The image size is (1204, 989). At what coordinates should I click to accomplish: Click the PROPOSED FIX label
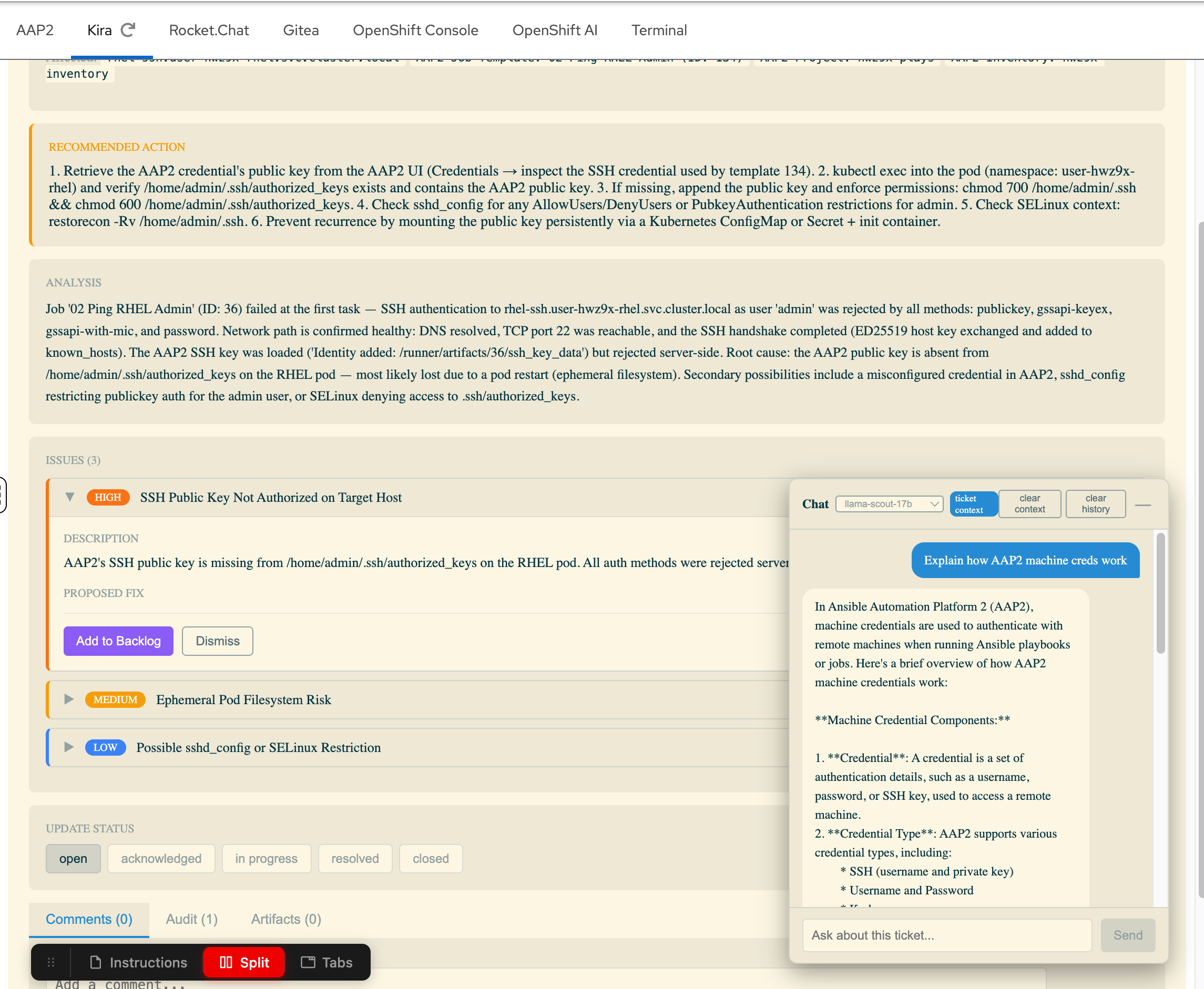click(x=104, y=593)
